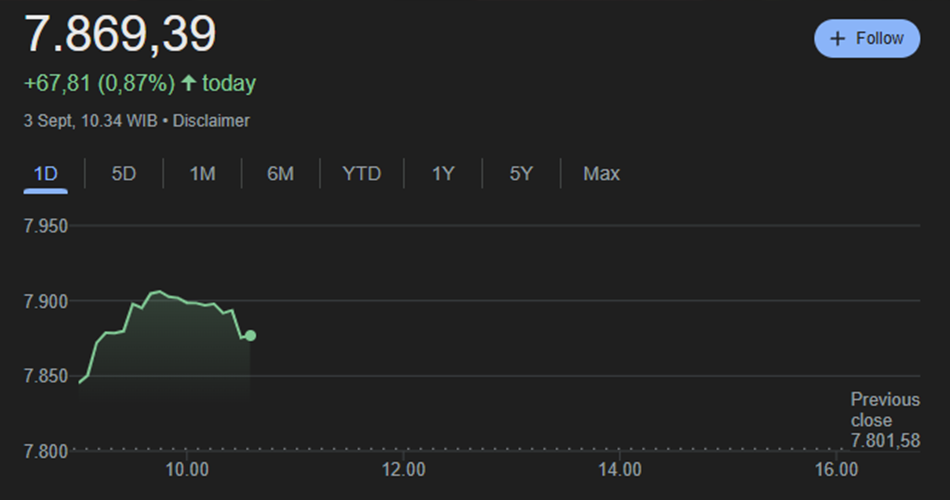Click the 12.00 time axis label

pos(403,470)
